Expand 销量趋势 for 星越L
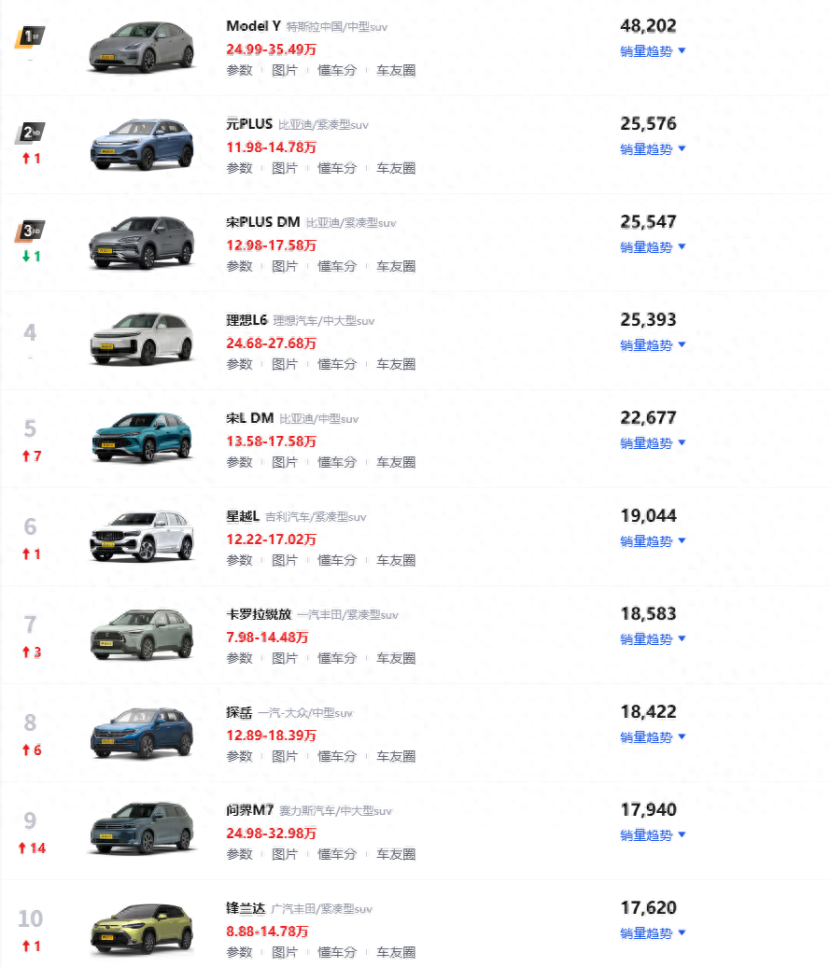This screenshot has height=967, width=830. pyautogui.click(x=652, y=541)
